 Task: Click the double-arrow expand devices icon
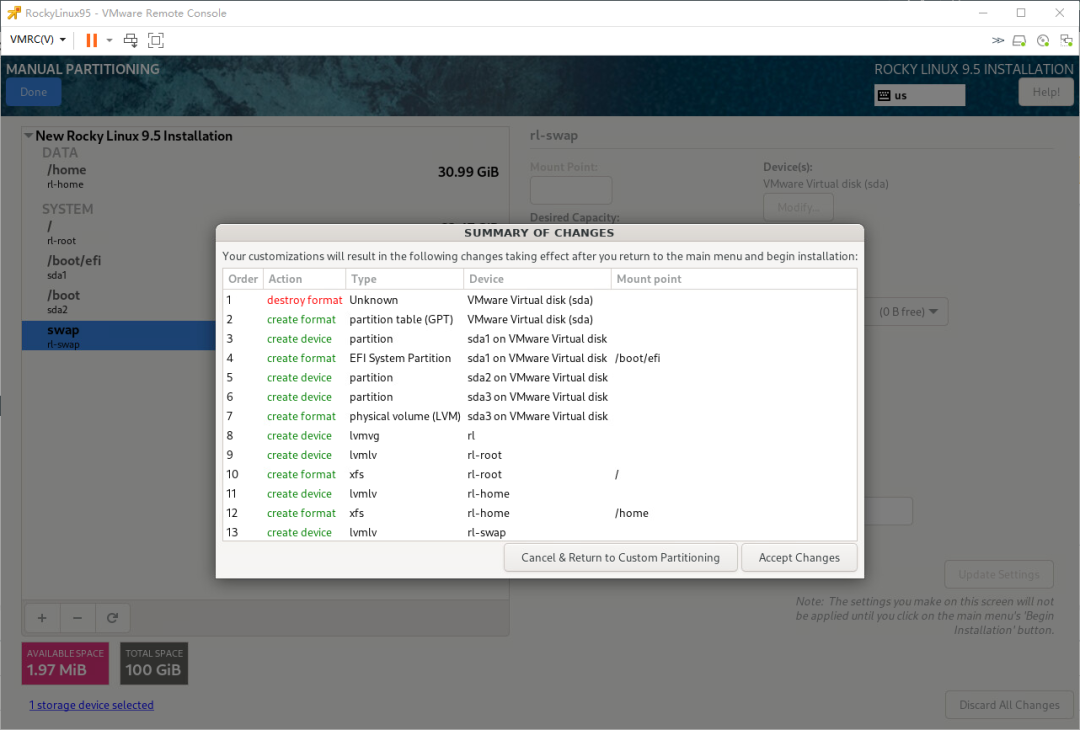point(997,41)
